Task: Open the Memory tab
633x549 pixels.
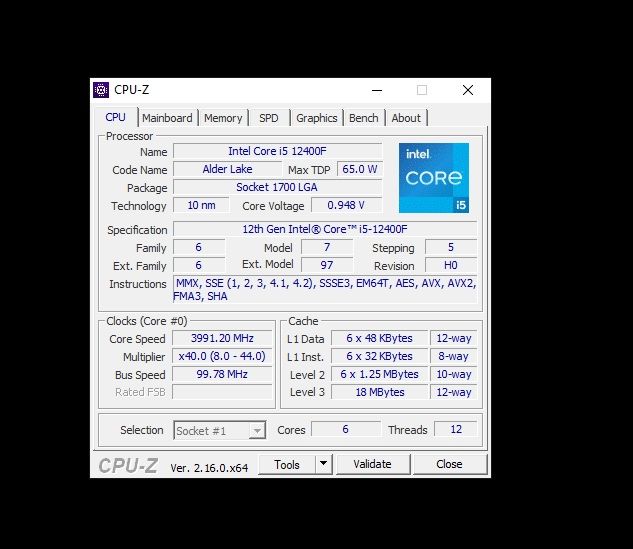Action: coord(223,118)
